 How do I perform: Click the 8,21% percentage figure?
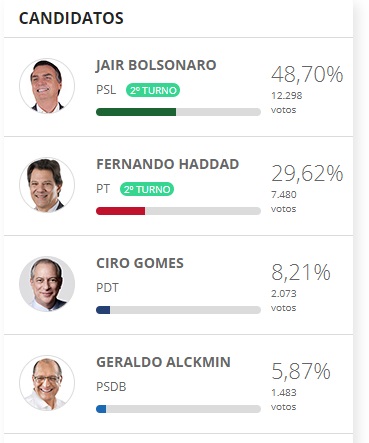[301, 272]
